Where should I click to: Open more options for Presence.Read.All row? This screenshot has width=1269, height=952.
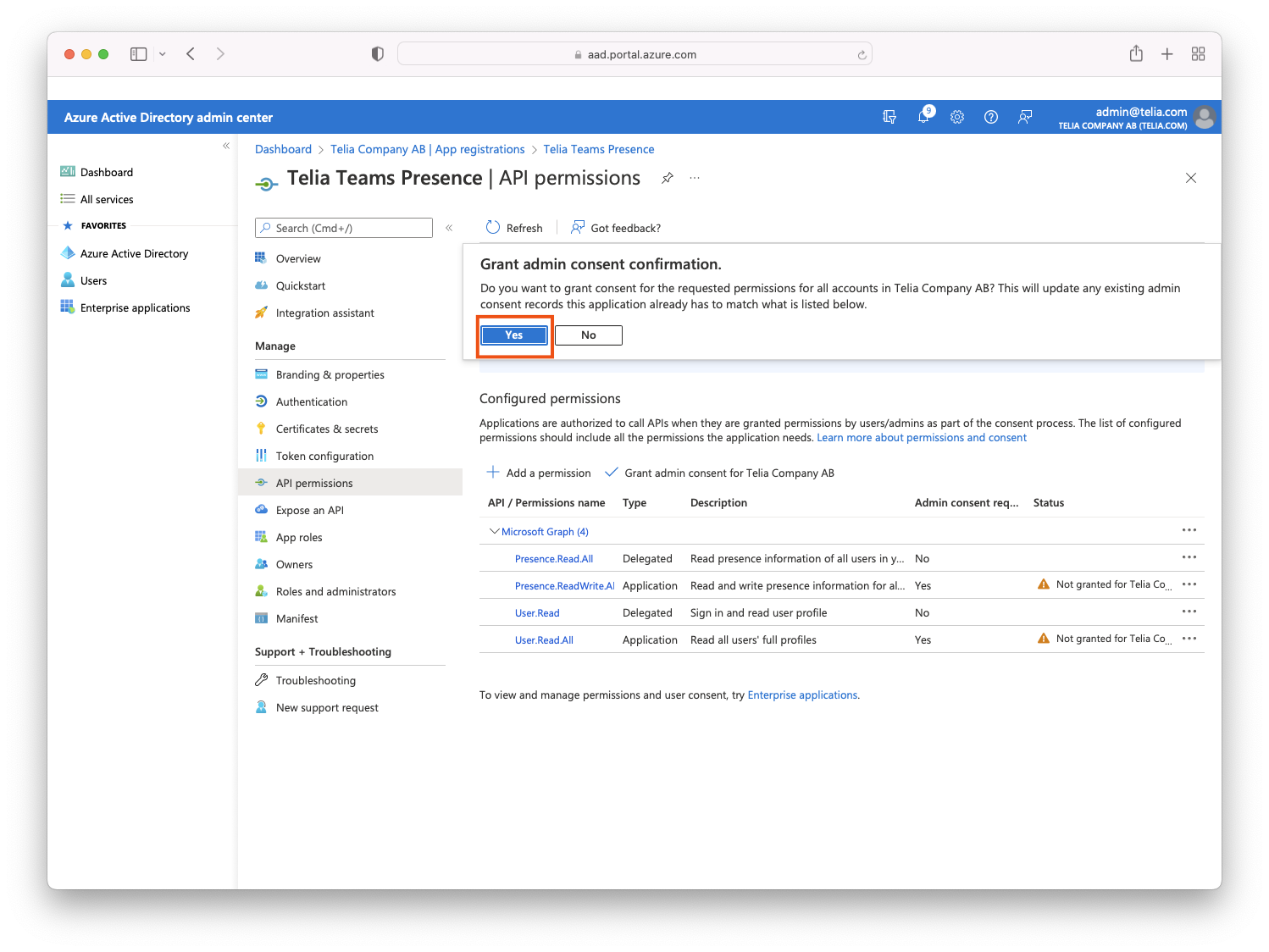point(1189,557)
